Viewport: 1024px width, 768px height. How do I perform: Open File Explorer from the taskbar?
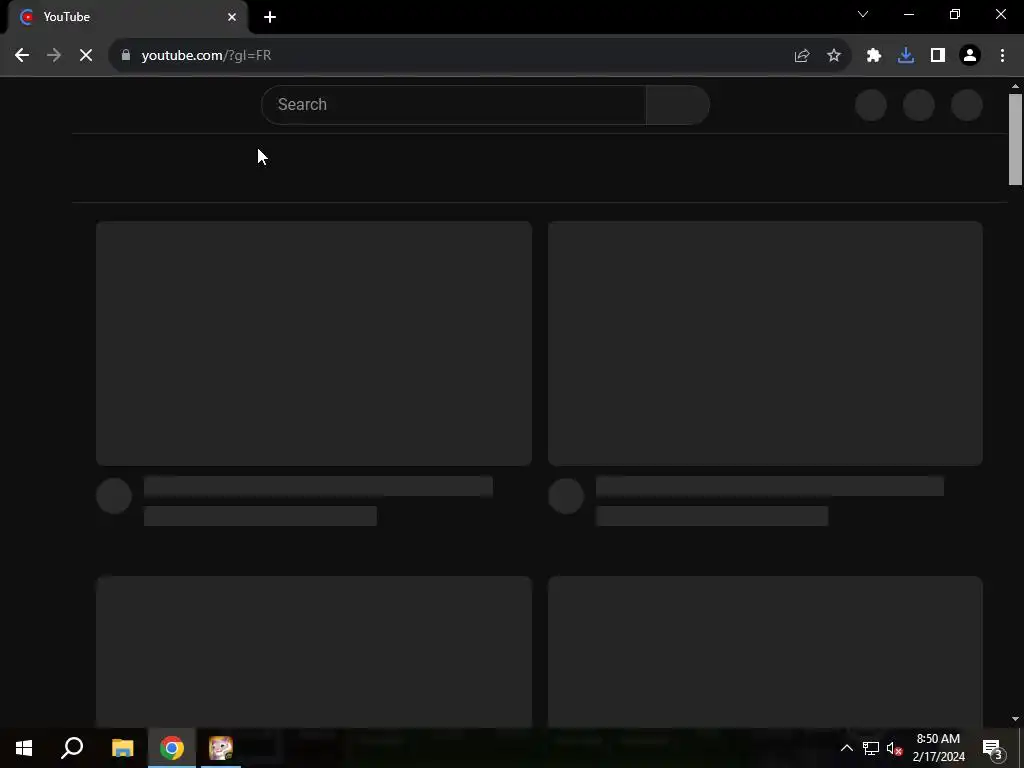click(x=122, y=748)
